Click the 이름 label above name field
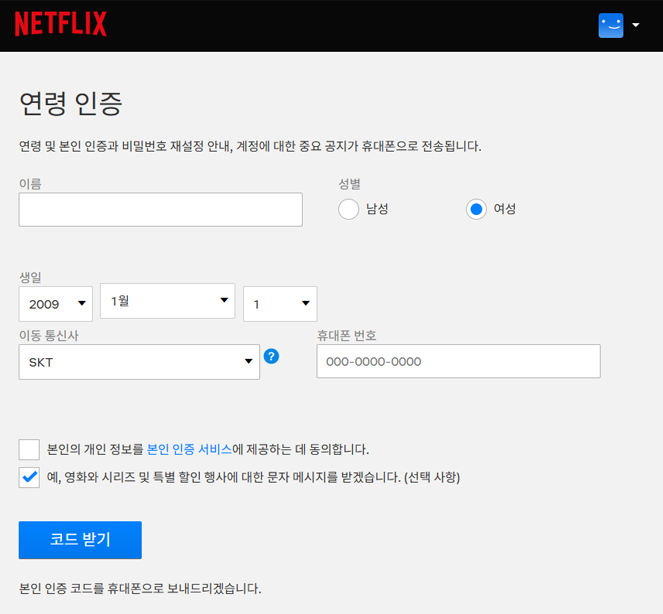663x614 pixels. pos(30,184)
